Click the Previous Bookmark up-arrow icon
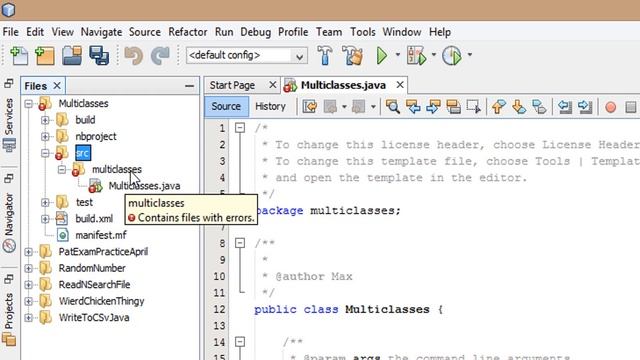Screen dimensions: 640x360 (x=498, y=107)
